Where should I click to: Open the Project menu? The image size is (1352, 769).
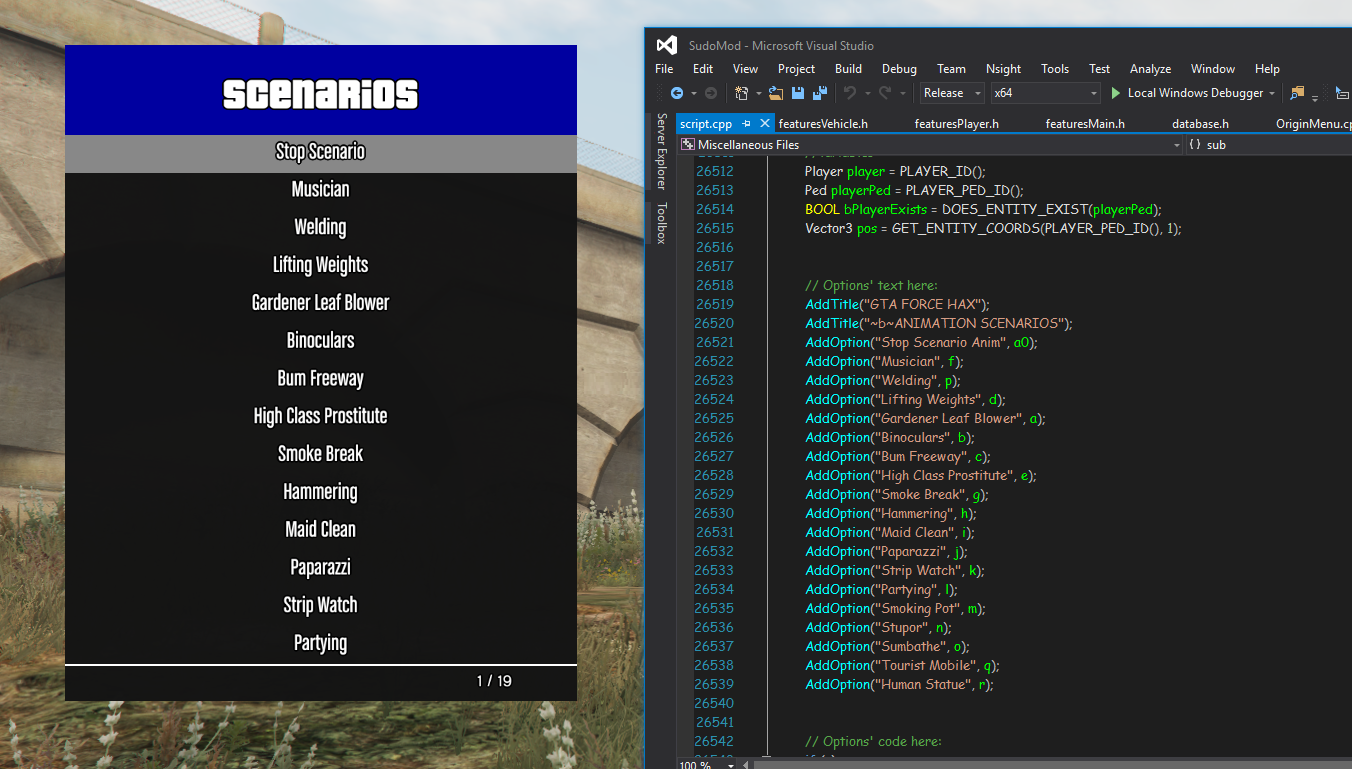(796, 69)
